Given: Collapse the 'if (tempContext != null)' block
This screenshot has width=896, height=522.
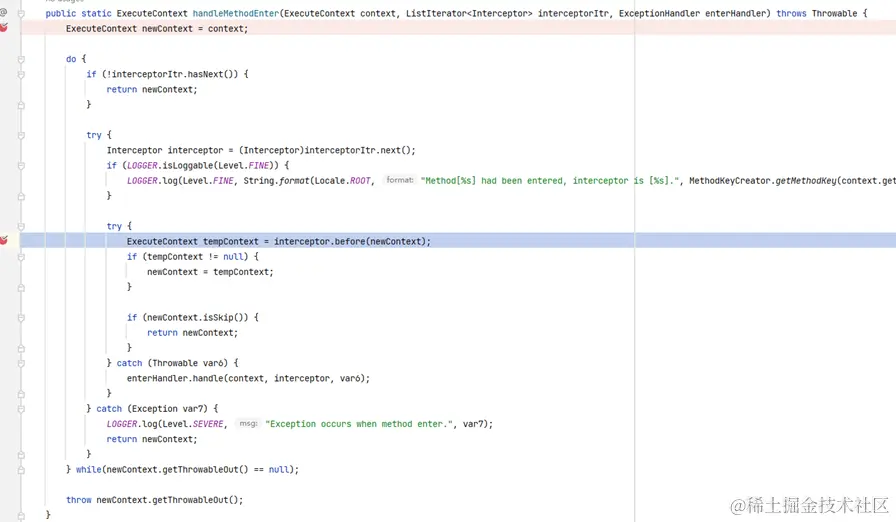Looking at the screenshot, I should tap(21, 257).
